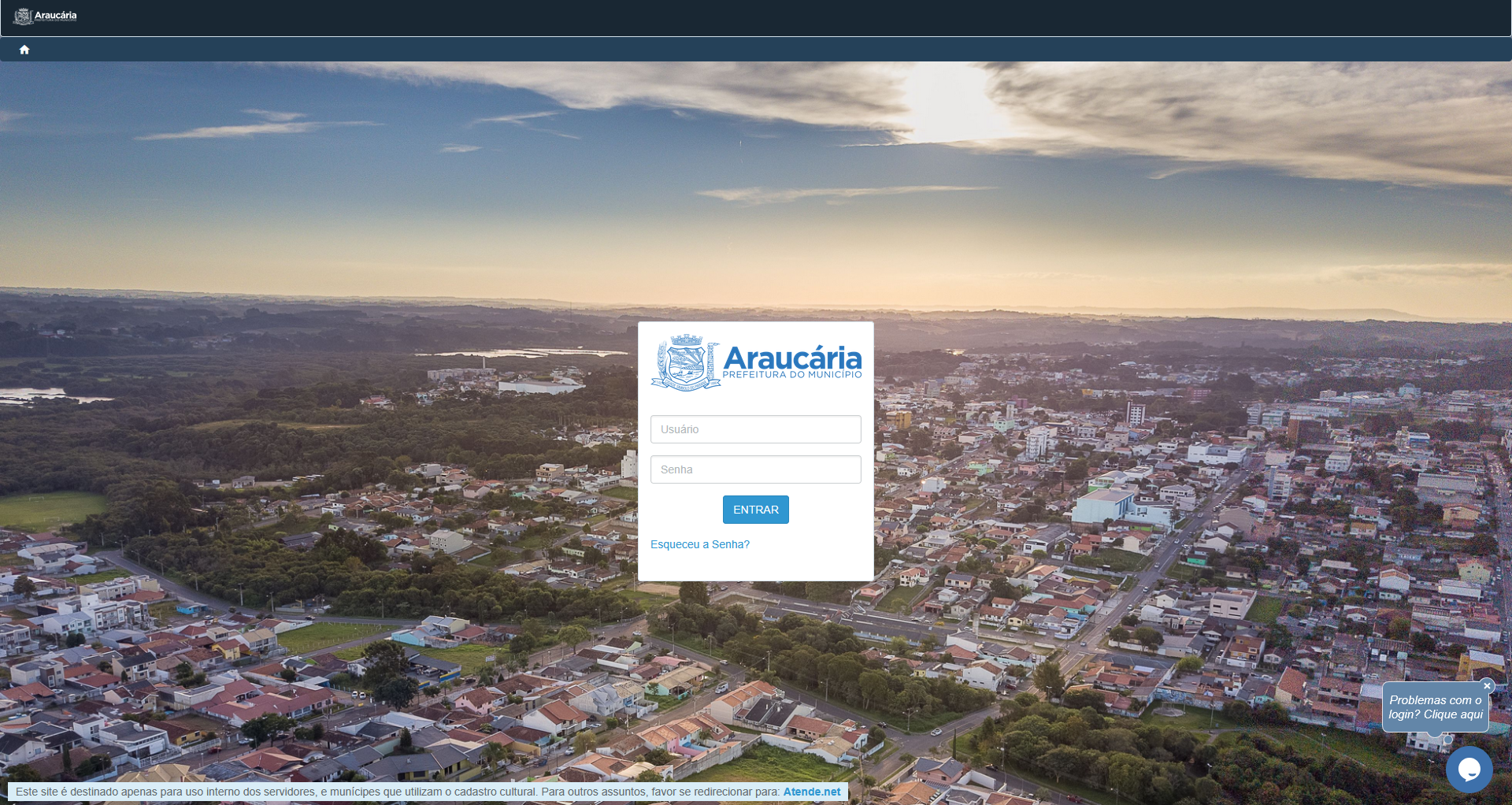The image size is (1512, 805).
Task: Follow the Atende.net link in footer
Action: tap(812, 792)
